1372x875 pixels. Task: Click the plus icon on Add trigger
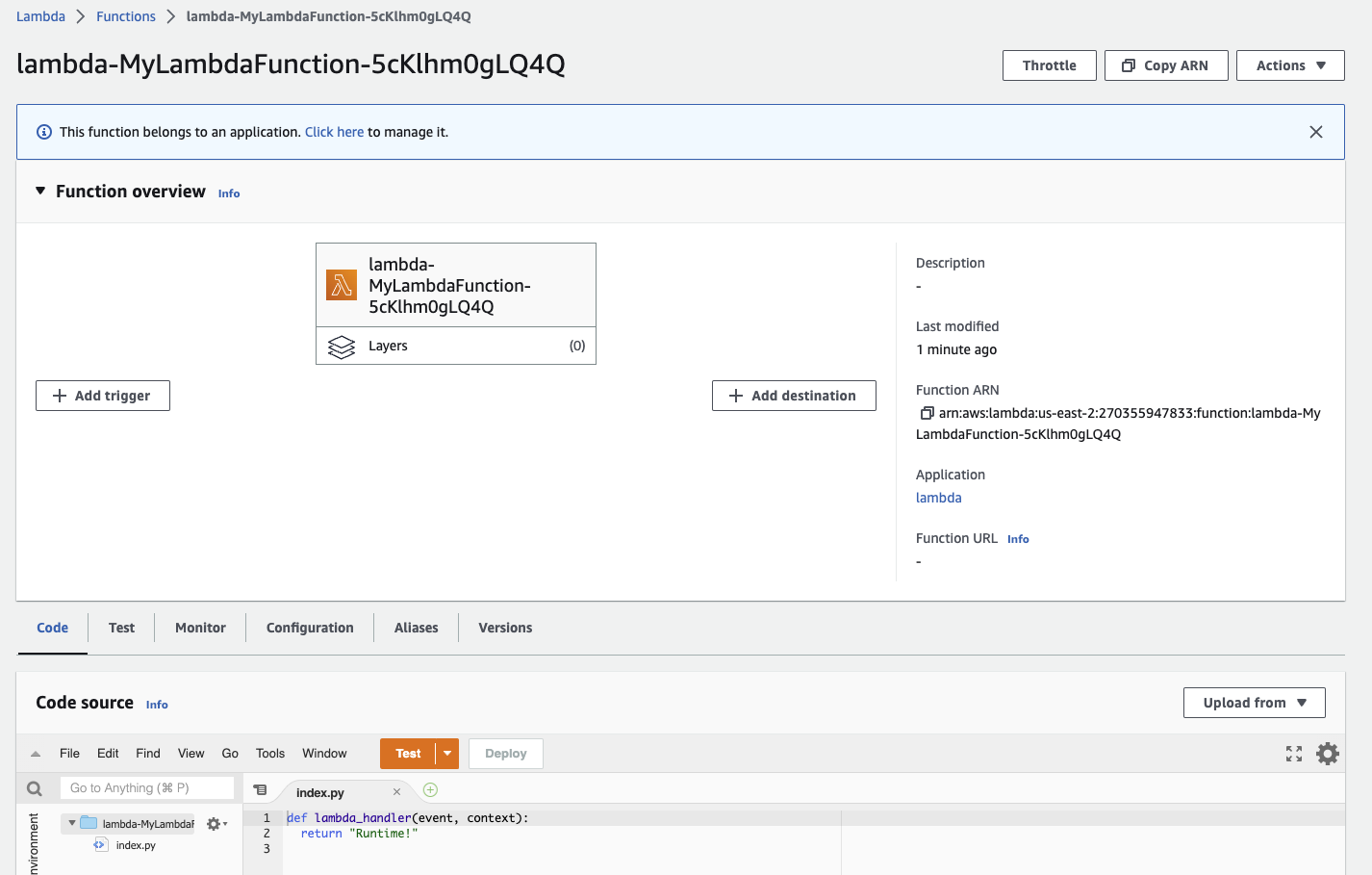pos(60,396)
